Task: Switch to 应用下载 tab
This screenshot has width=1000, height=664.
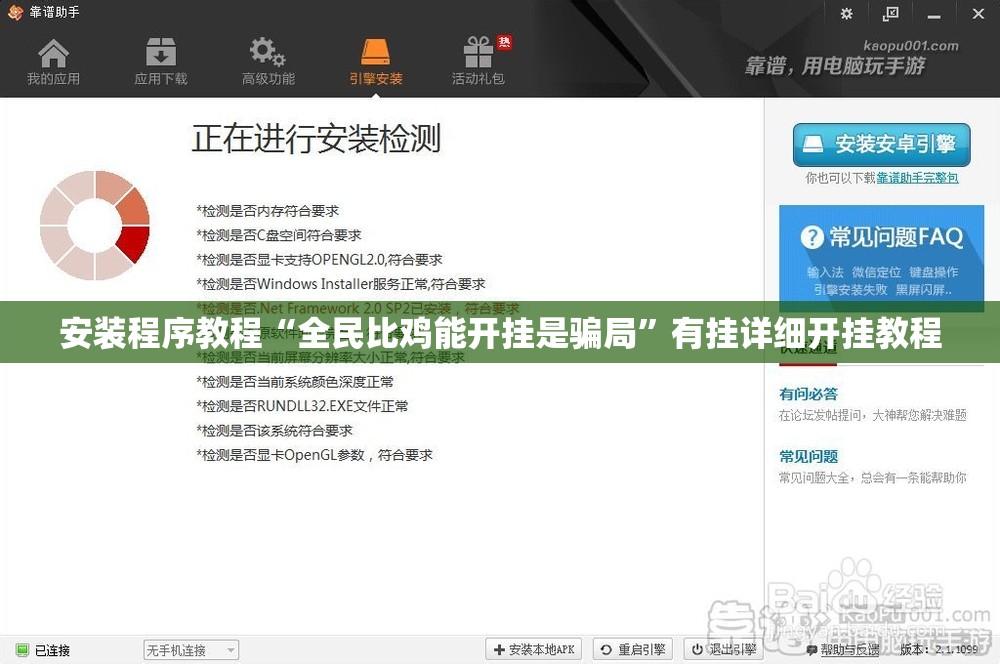Action: [x=161, y=62]
